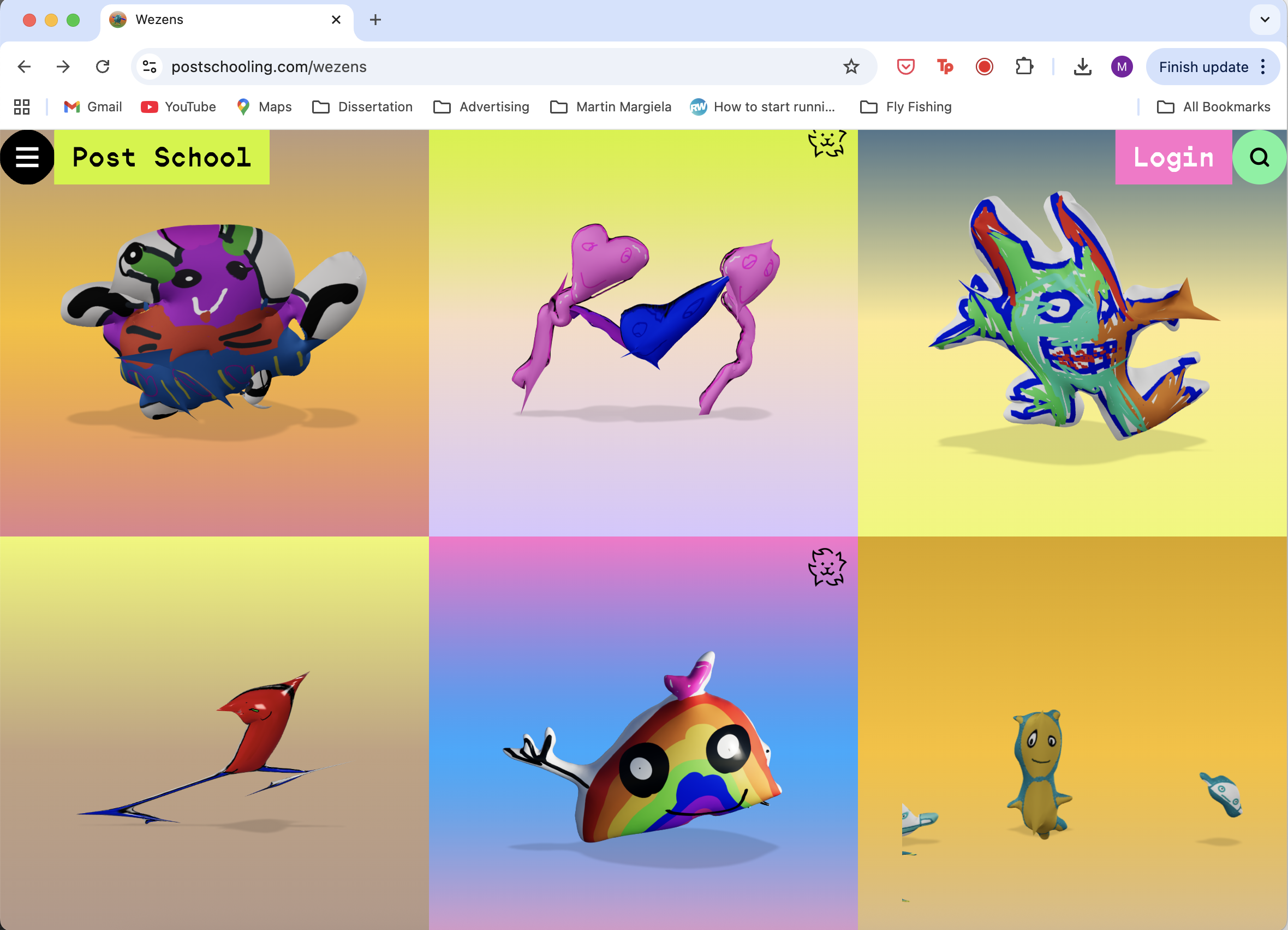This screenshot has height=930, width=1288.
Task: View site information icon in the address bar
Action: pyautogui.click(x=150, y=67)
